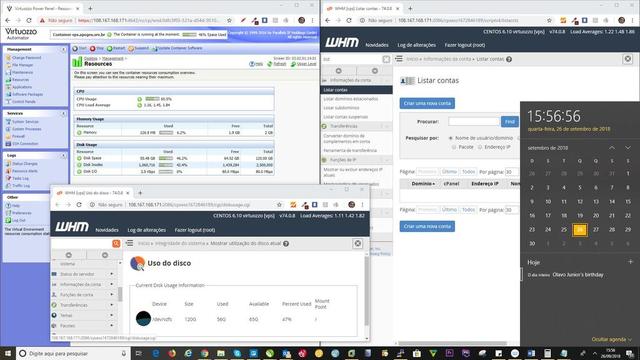The width and height of the screenshot is (640, 360).
Task: Expand the Status do servidor sidebar item
Action: tap(112, 274)
